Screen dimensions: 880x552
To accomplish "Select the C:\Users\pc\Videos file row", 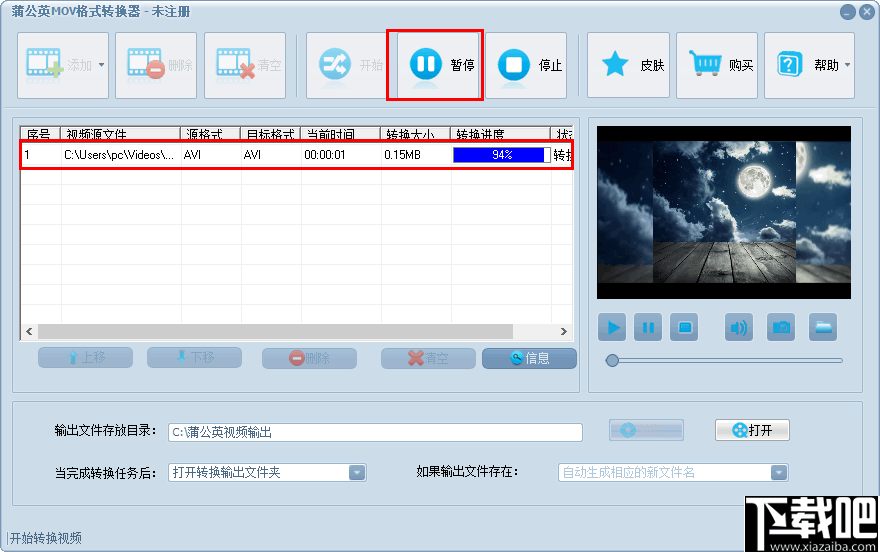I will pos(297,155).
